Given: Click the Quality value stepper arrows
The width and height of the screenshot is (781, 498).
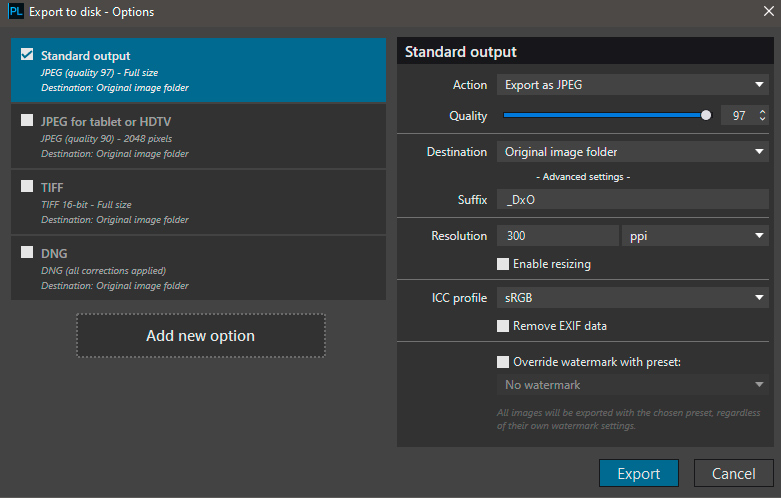Looking at the screenshot, I should point(763,116).
